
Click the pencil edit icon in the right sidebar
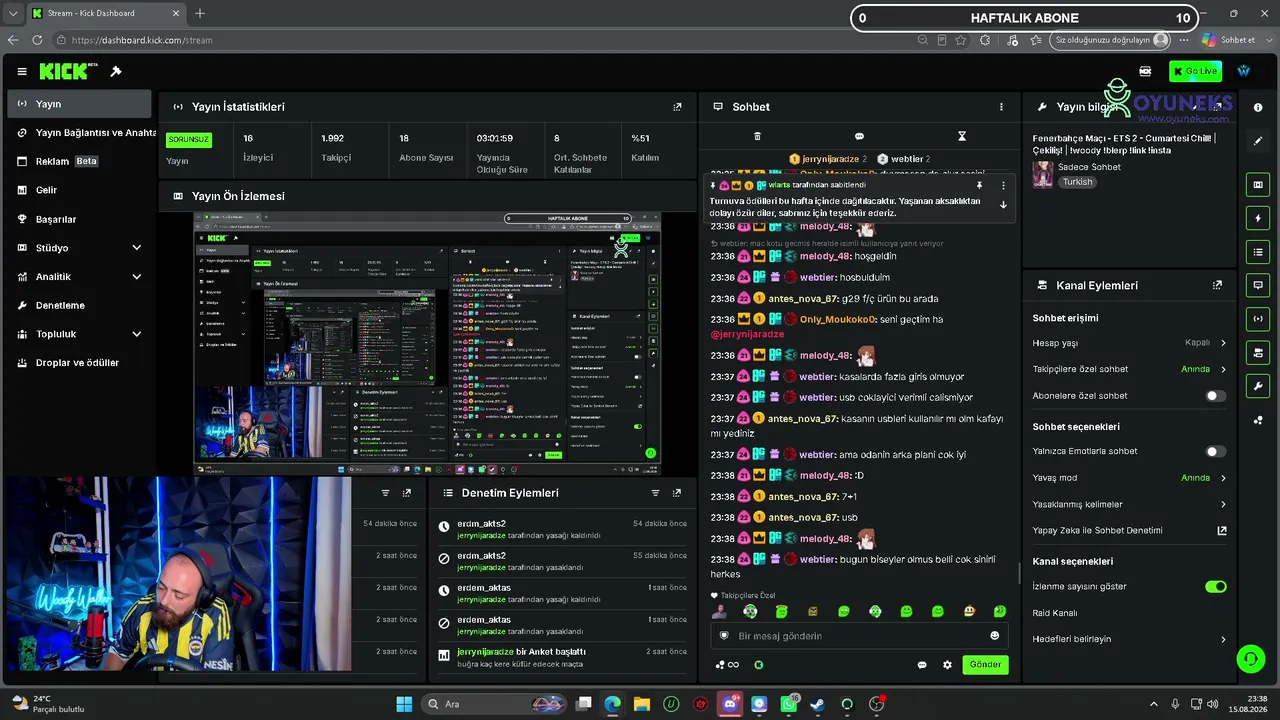click(1258, 141)
